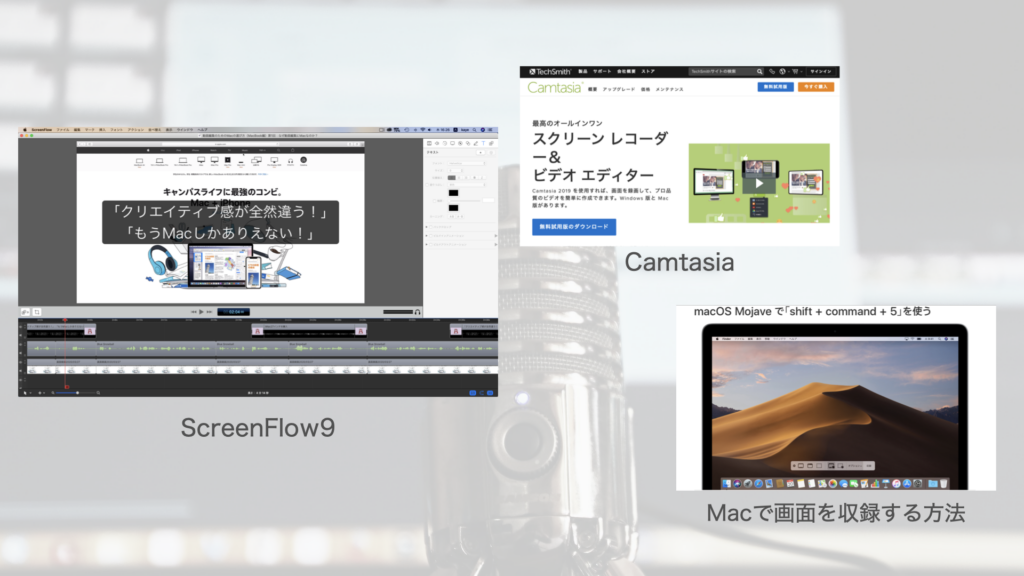The width and height of the screenshot is (1024, 576).
Task: Click the shopping cart icon on the TechSmith site
Action: point(796,71)
